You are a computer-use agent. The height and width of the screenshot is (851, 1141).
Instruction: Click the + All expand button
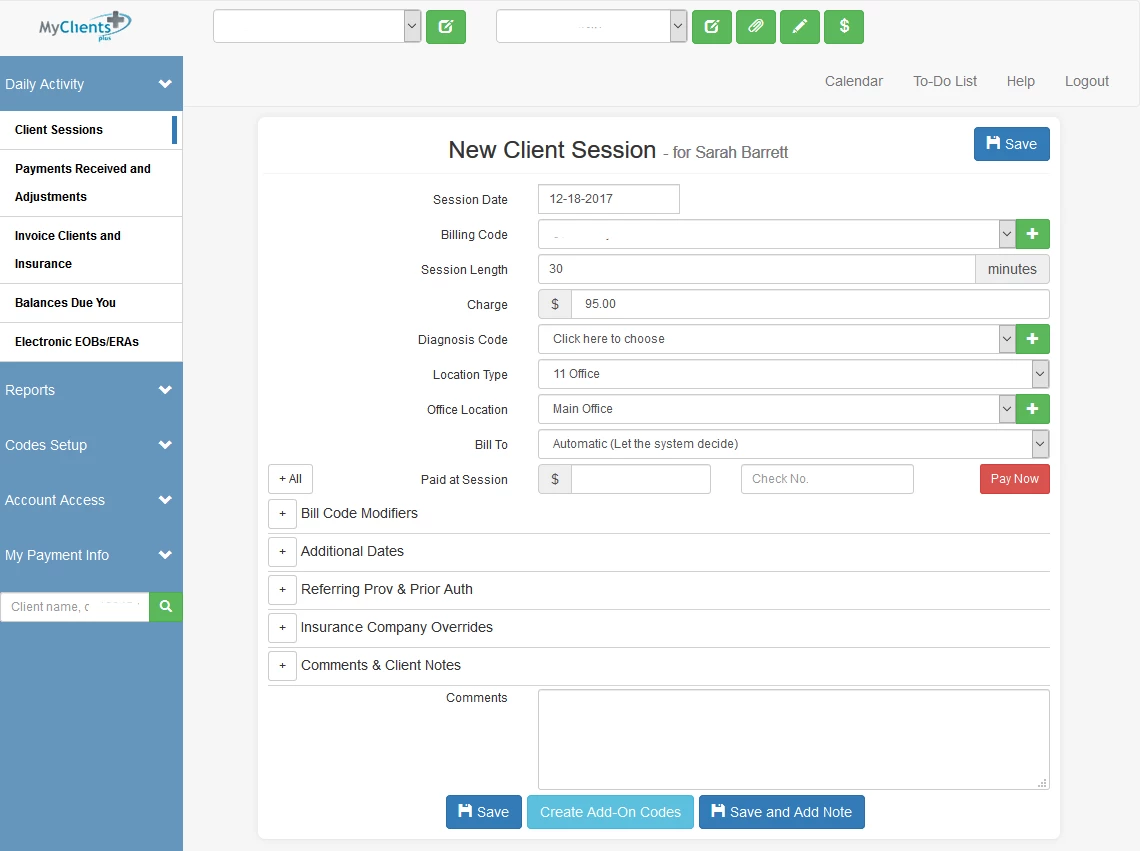[290, 479]
